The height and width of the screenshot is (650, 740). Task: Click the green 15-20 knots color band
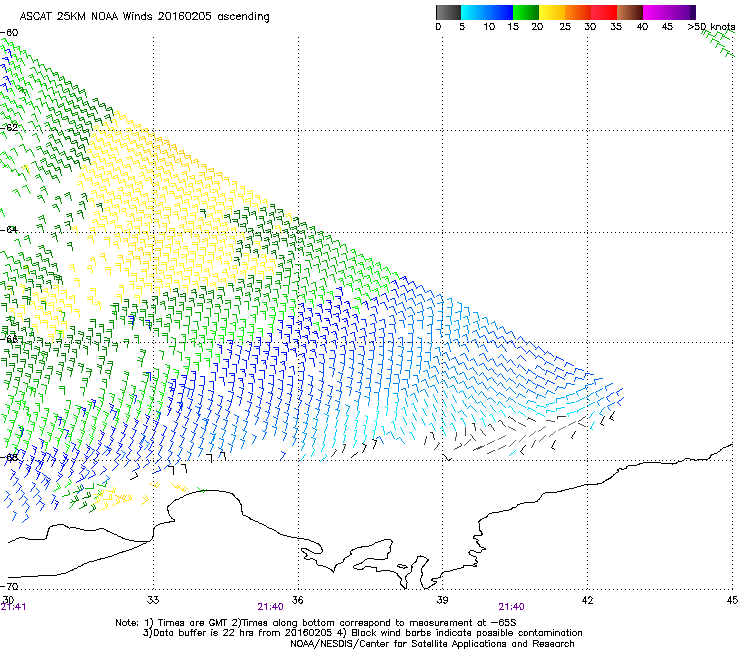click(x=526, y=12)
